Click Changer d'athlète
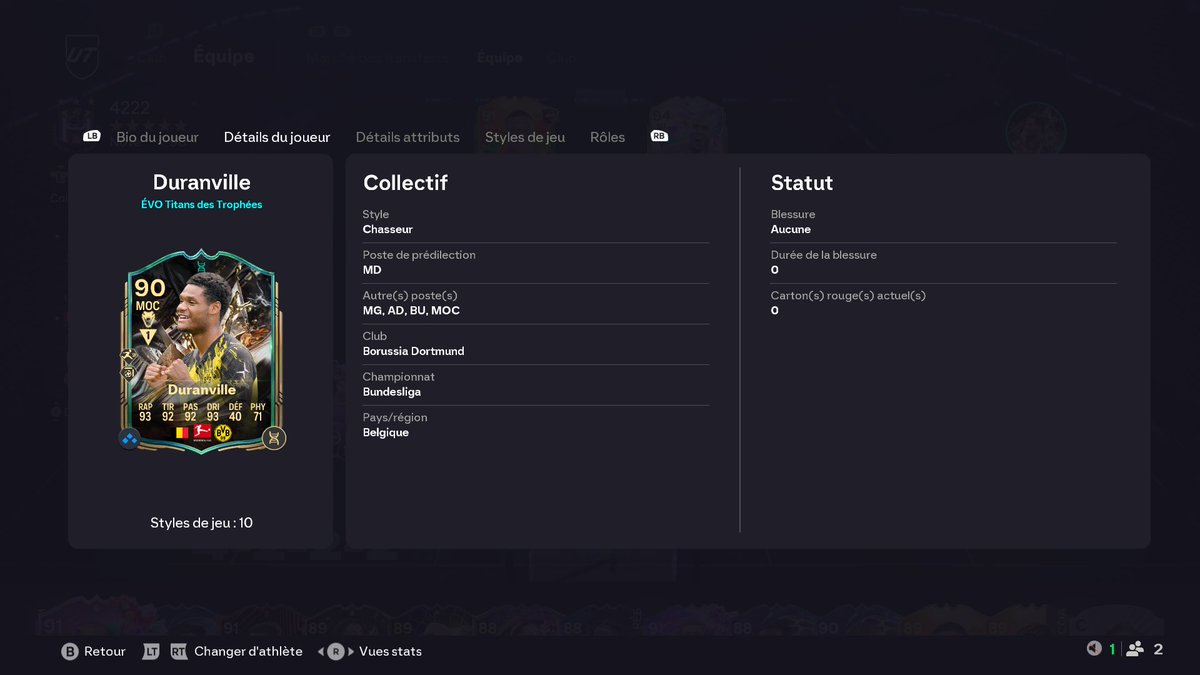Image resolution: width=1200 pixels, height=675 pixels. click(x=248, y=651)
